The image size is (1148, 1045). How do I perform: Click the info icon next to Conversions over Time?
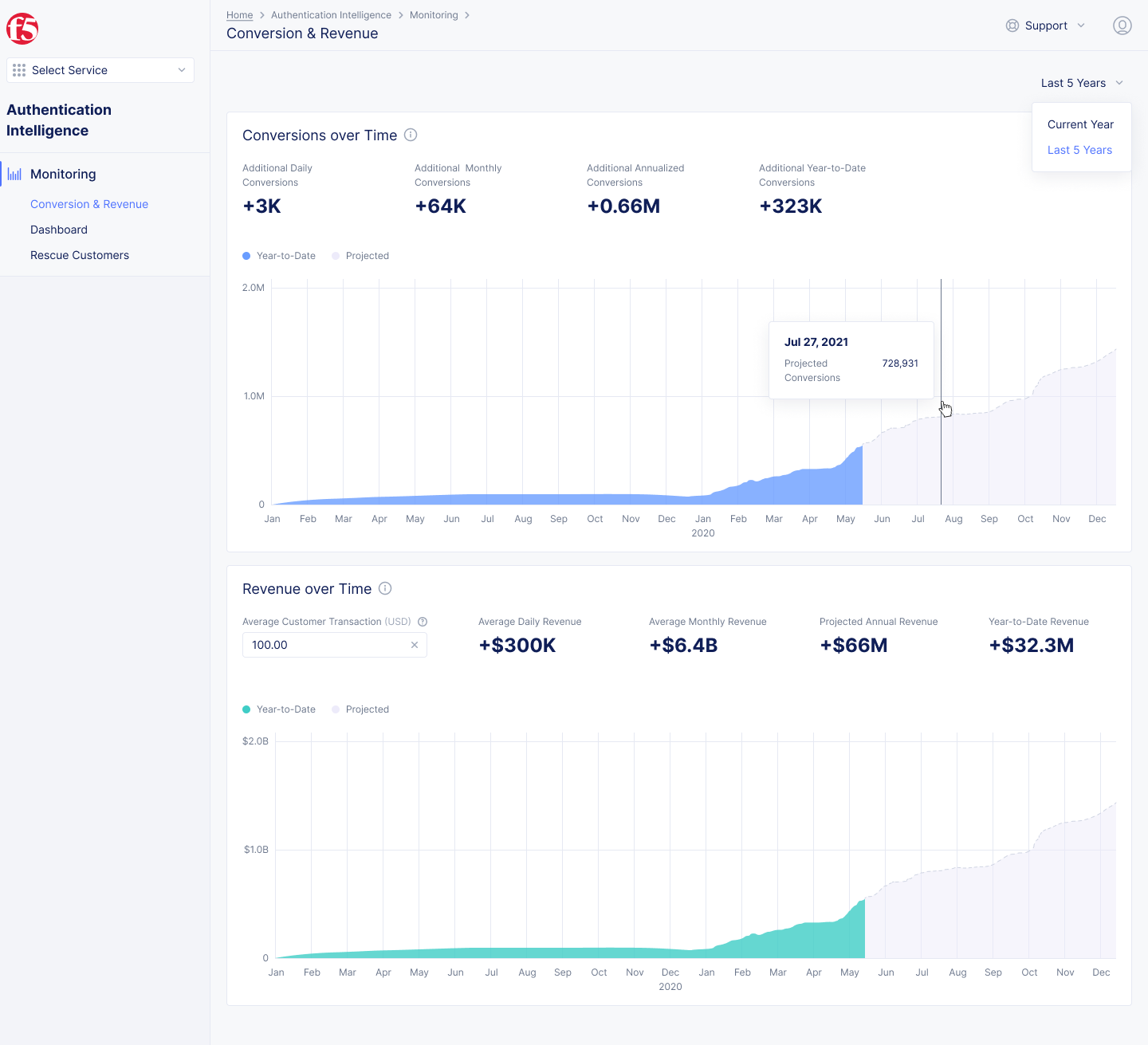pos(411,135)
